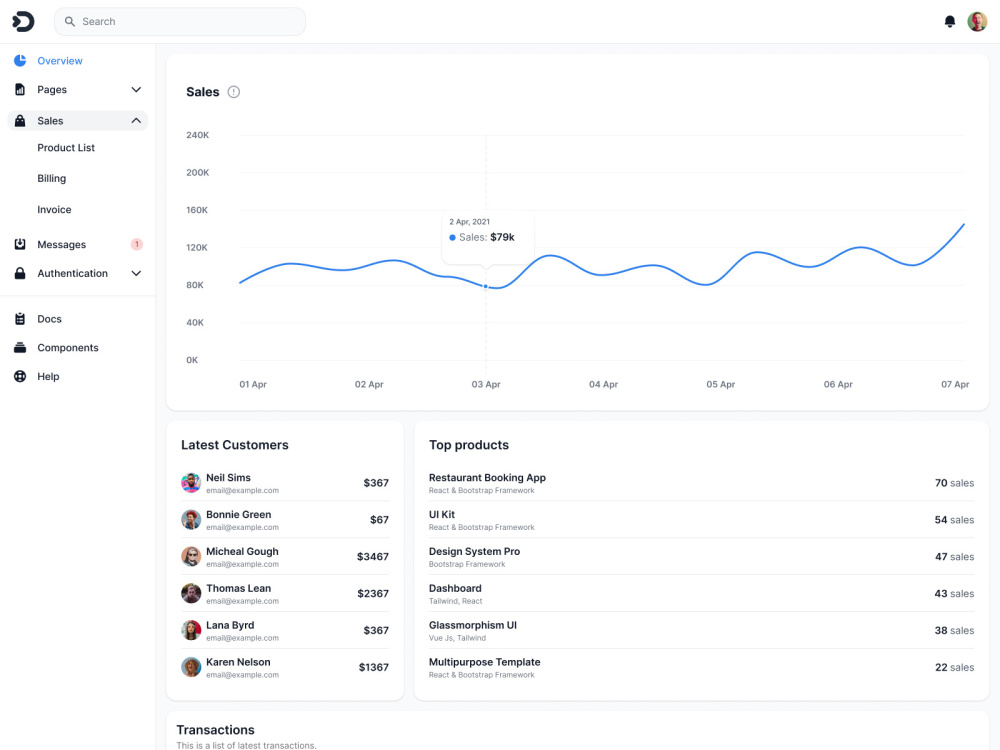
Task: Click Neil Sims avatar
Action: (x=191, y=483)
